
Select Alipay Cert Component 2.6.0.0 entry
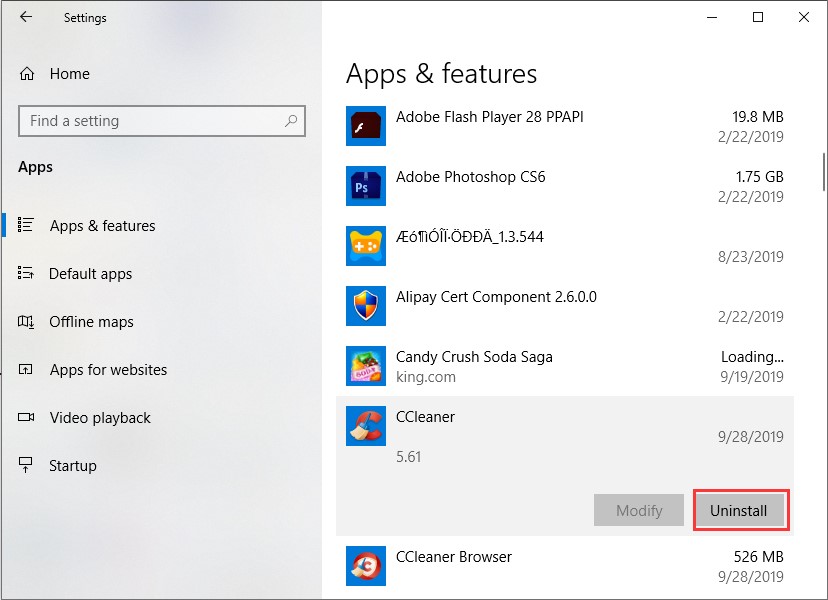564,306
